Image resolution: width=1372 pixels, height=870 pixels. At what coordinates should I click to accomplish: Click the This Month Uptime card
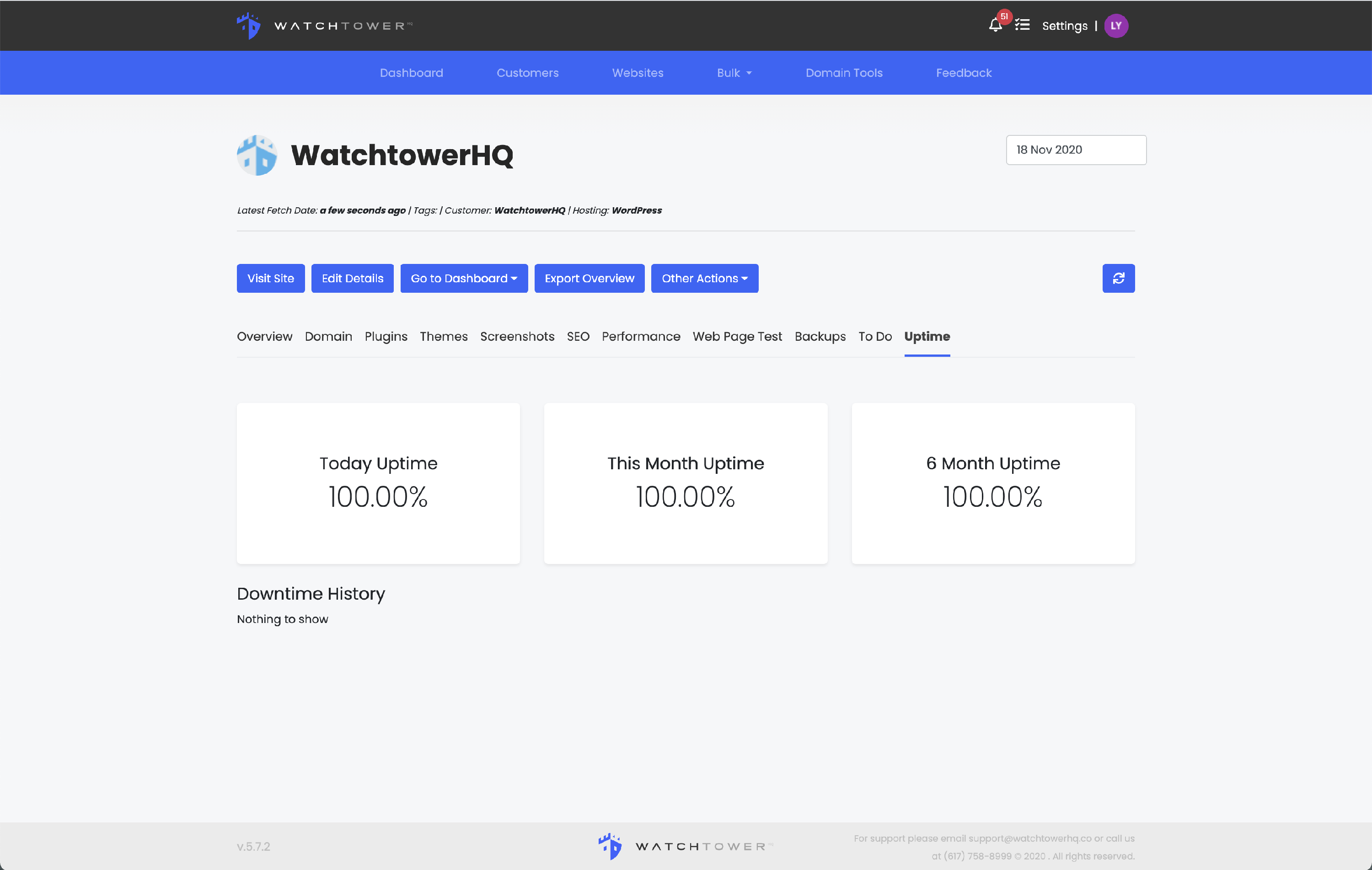[x=686, y=483]
